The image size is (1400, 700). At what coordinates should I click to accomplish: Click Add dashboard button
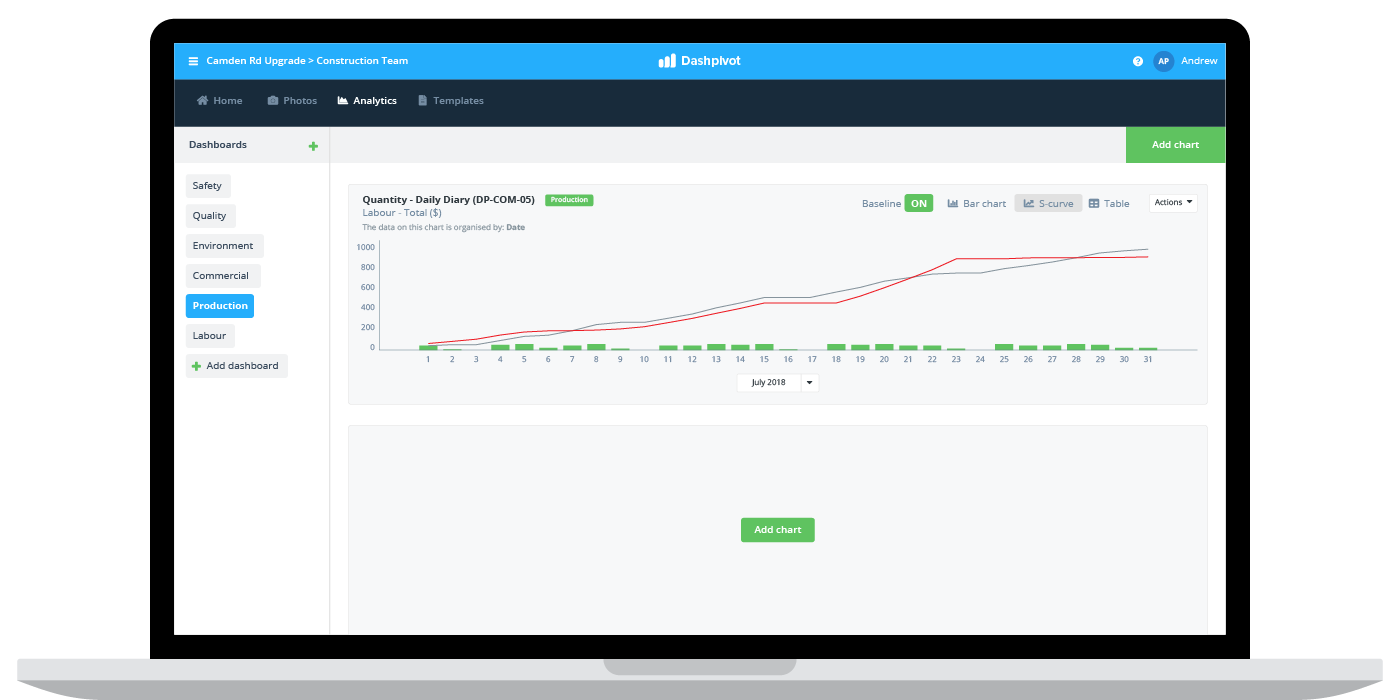pos(237,366)
